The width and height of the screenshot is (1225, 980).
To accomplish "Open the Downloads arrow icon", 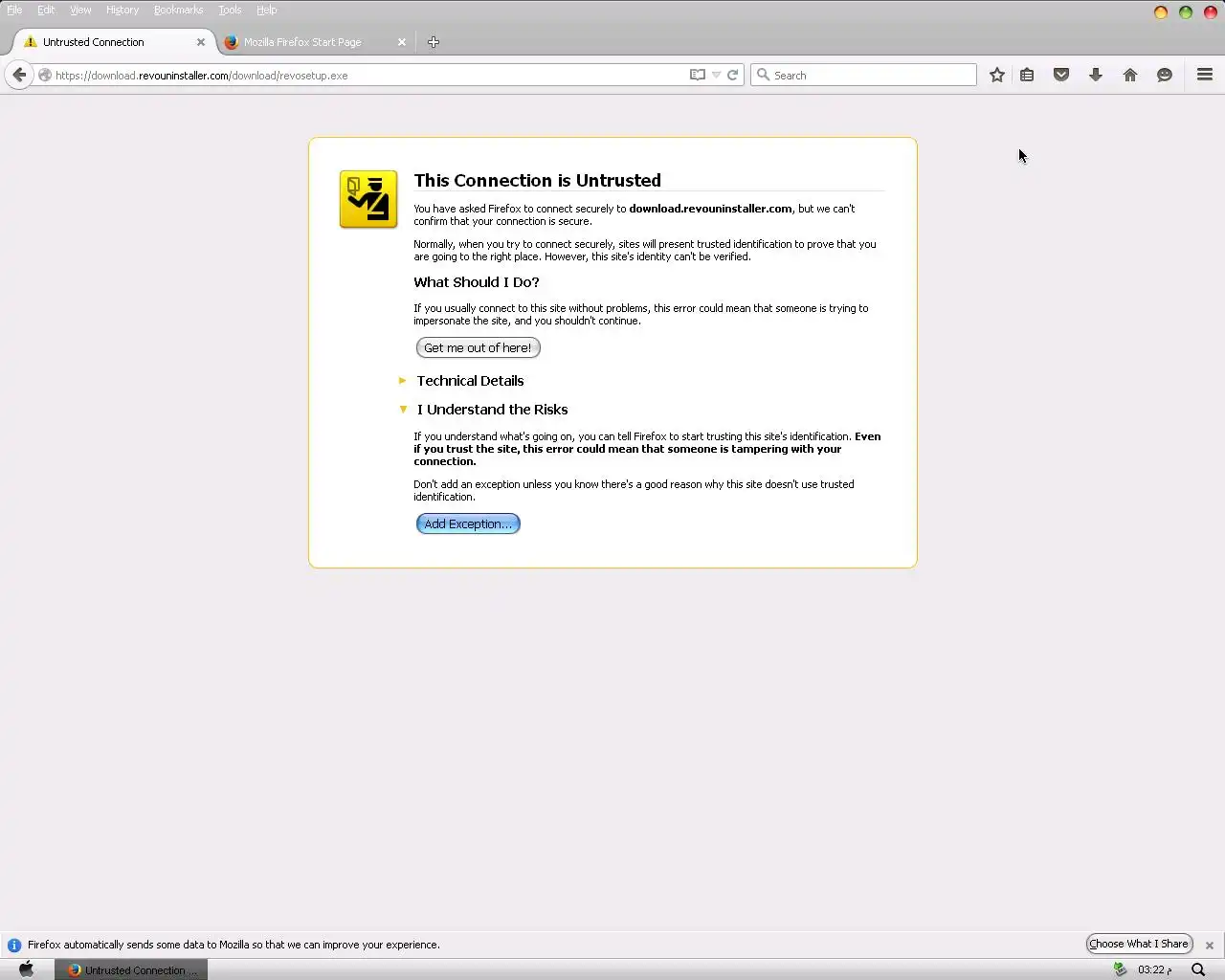I will pyautogui.click(x=1096, y=75).
